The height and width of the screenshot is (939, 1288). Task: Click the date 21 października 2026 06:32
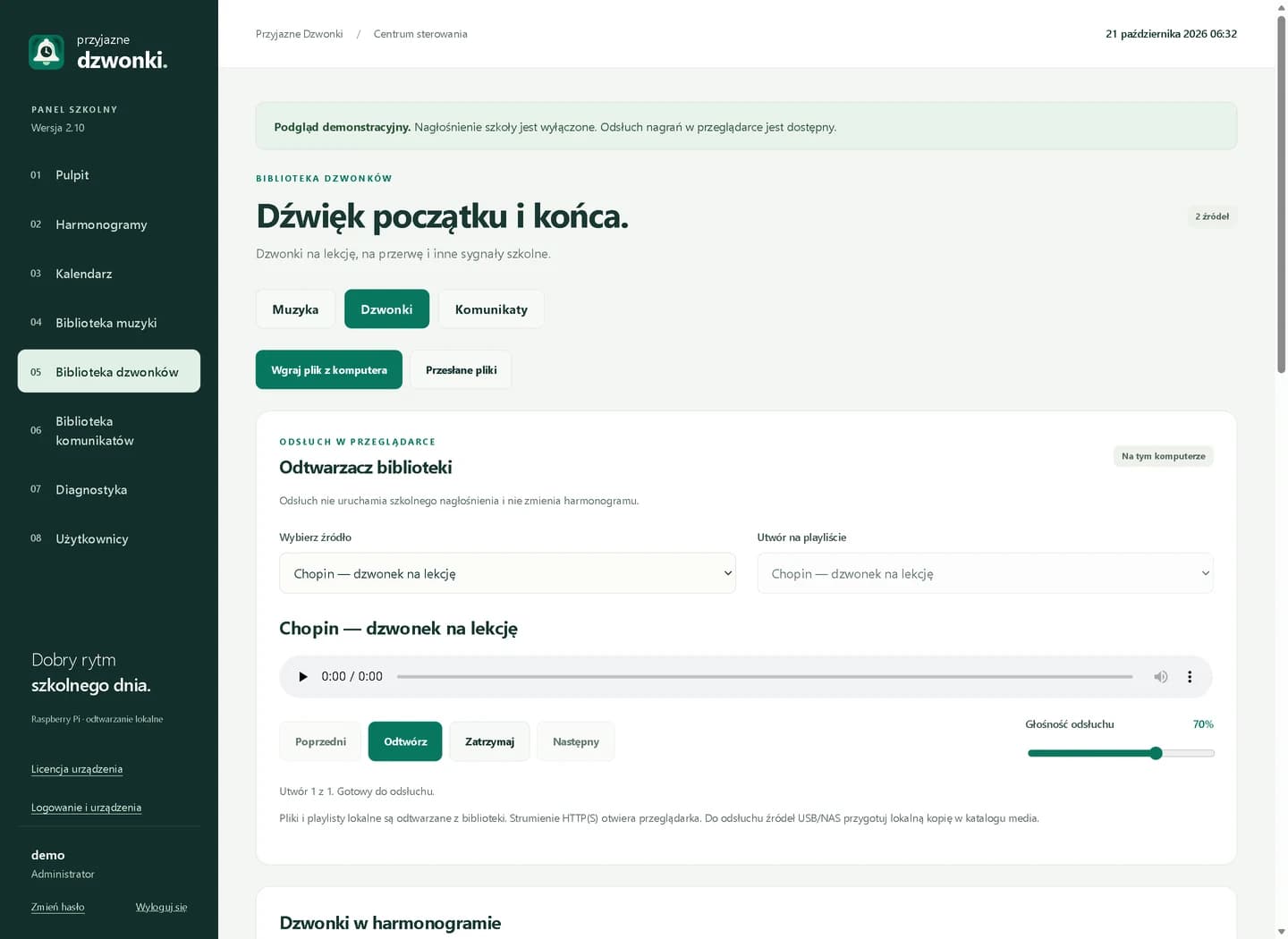pos(1171,34)
